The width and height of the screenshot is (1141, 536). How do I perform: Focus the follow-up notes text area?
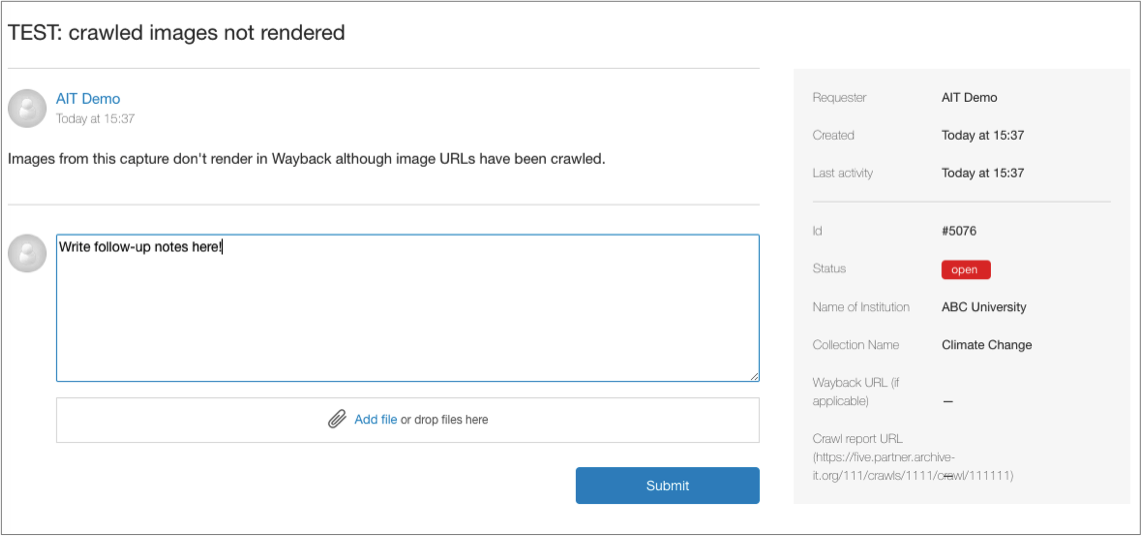pos(407,310)
